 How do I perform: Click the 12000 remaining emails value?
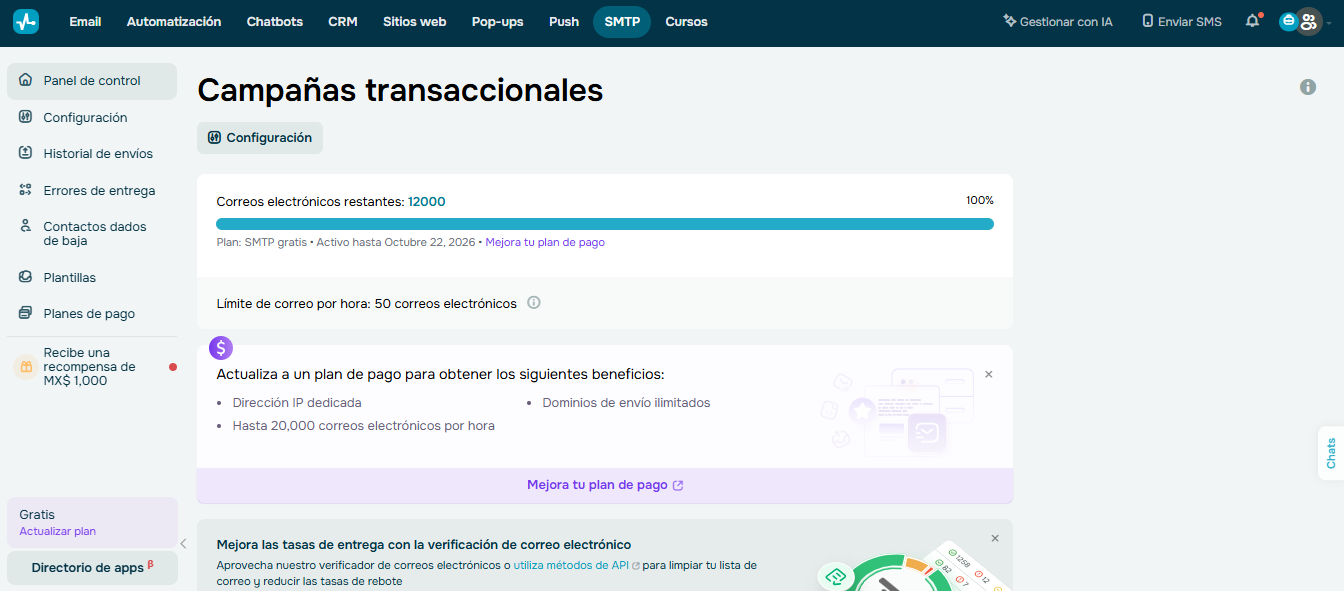(x=427, y=201)
